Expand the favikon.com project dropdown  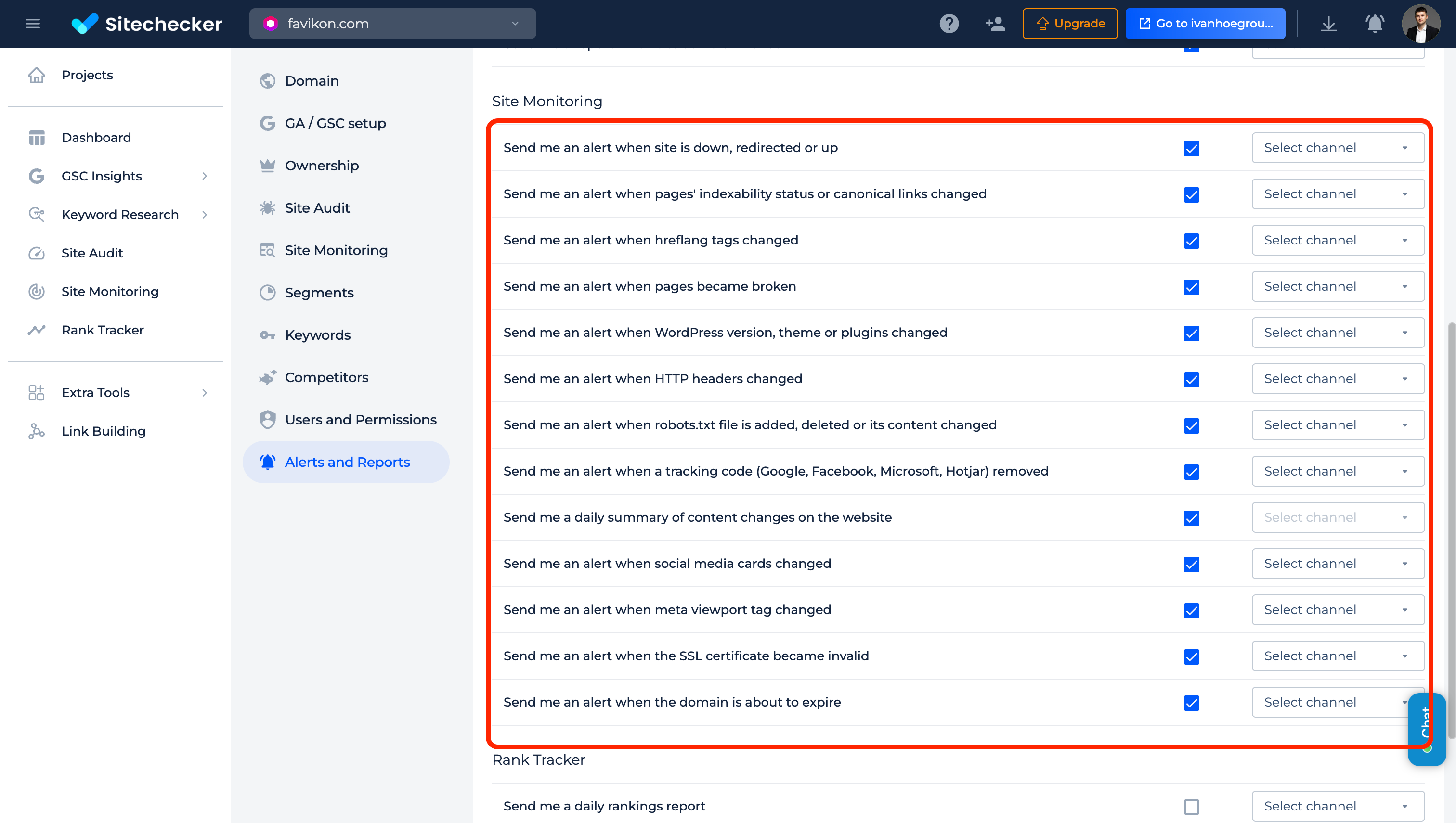pyautogui.click(x=514, y=23)
